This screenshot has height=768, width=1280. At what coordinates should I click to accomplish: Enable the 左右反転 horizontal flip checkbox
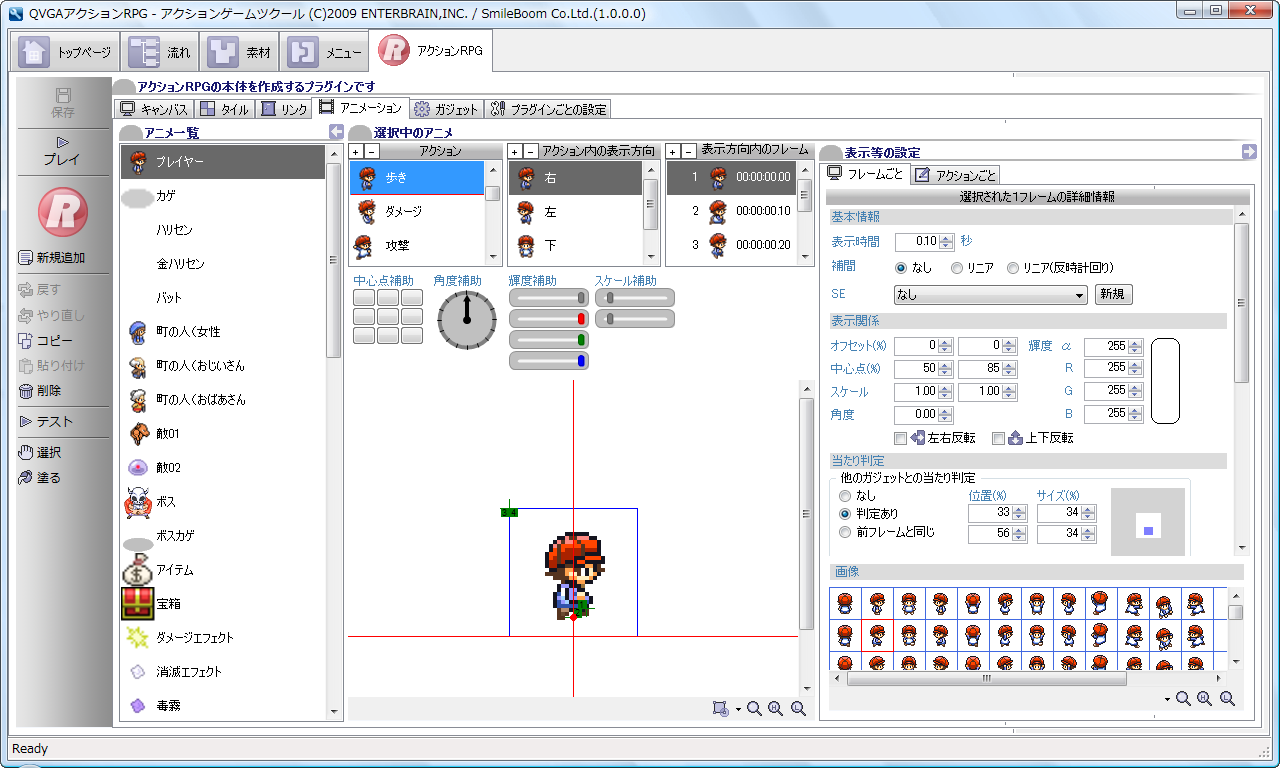900,438
